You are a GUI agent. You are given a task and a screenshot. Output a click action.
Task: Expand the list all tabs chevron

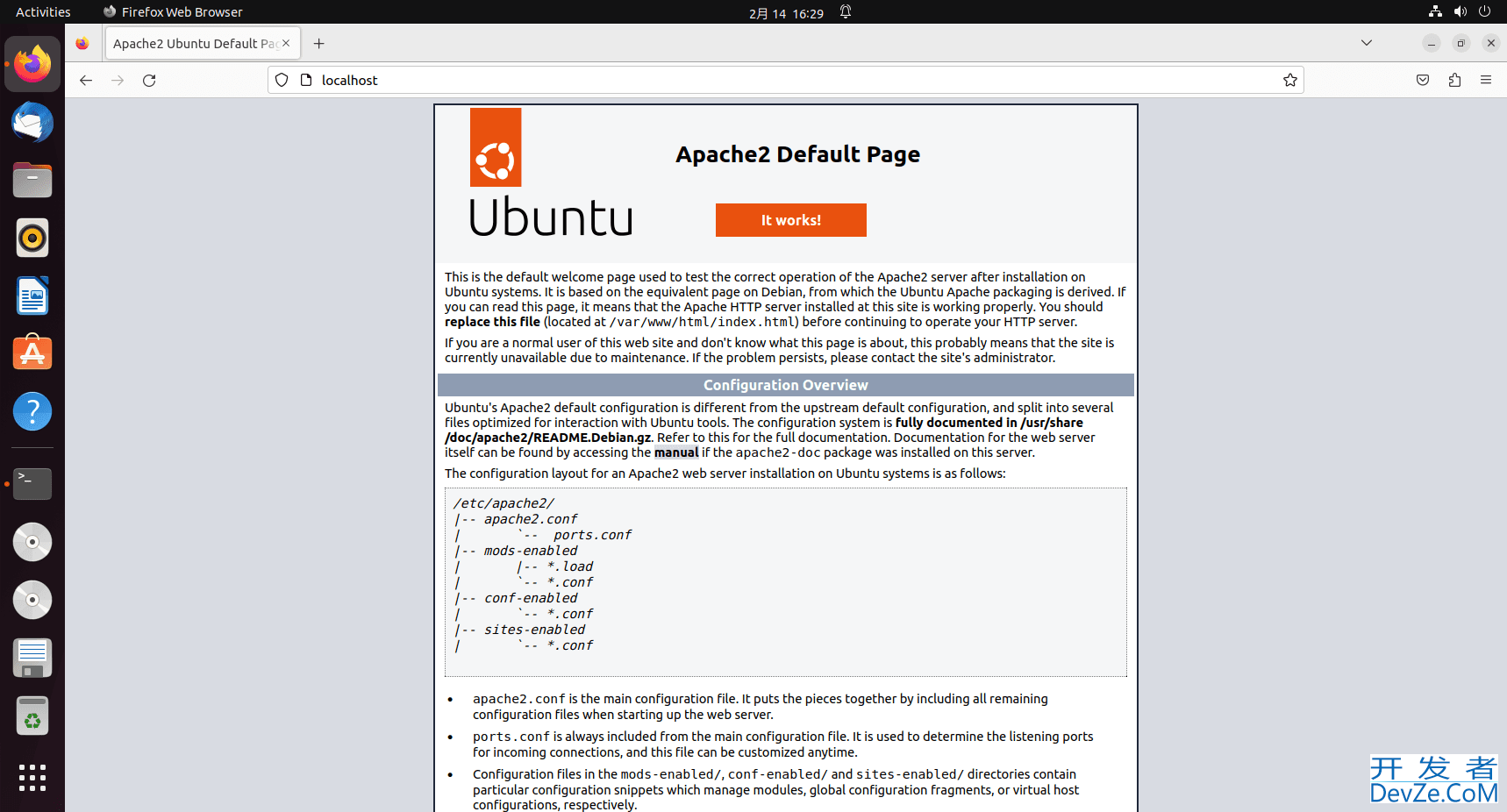pos(1366,43)
